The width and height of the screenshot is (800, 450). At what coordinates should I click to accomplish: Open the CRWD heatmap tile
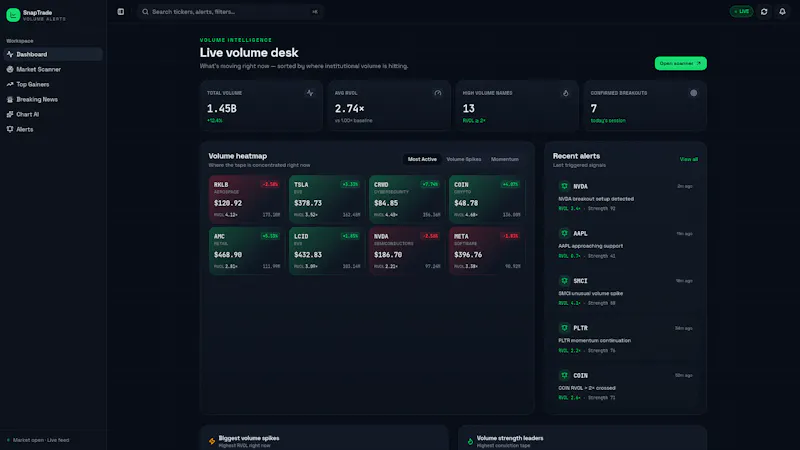tap(407, 199)
